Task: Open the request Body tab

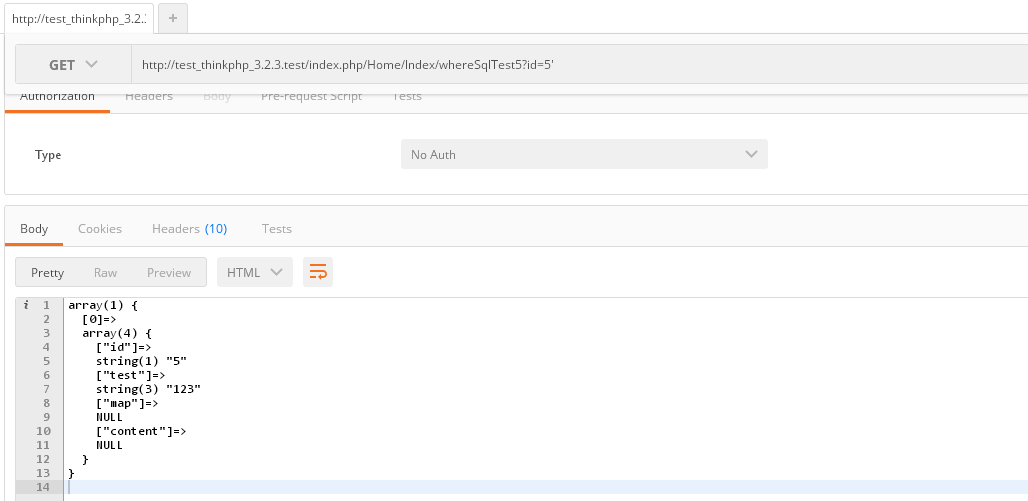Action: [217, 96]
